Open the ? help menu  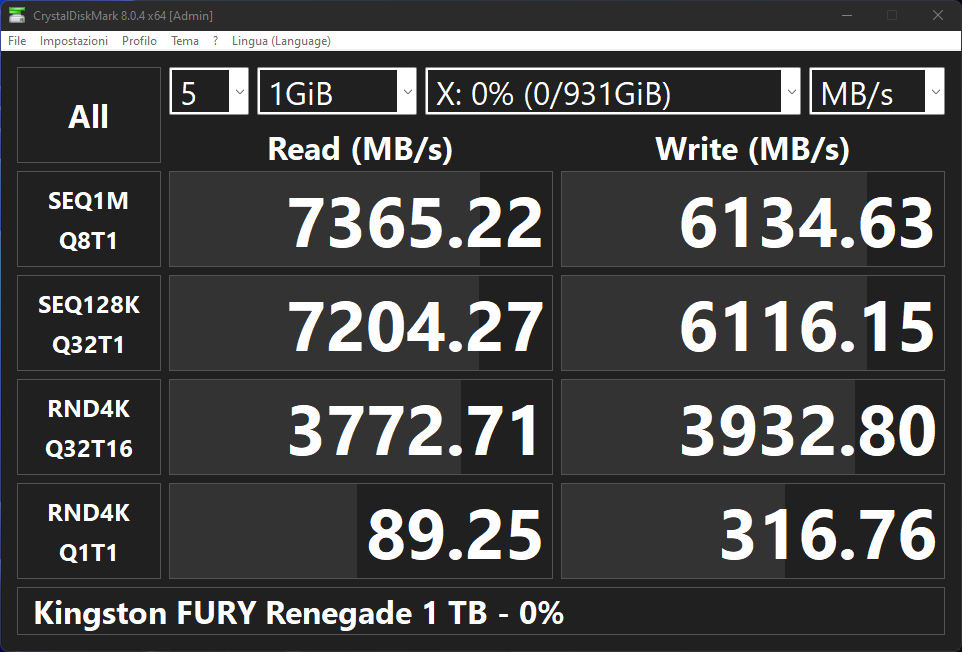[215, 40]
